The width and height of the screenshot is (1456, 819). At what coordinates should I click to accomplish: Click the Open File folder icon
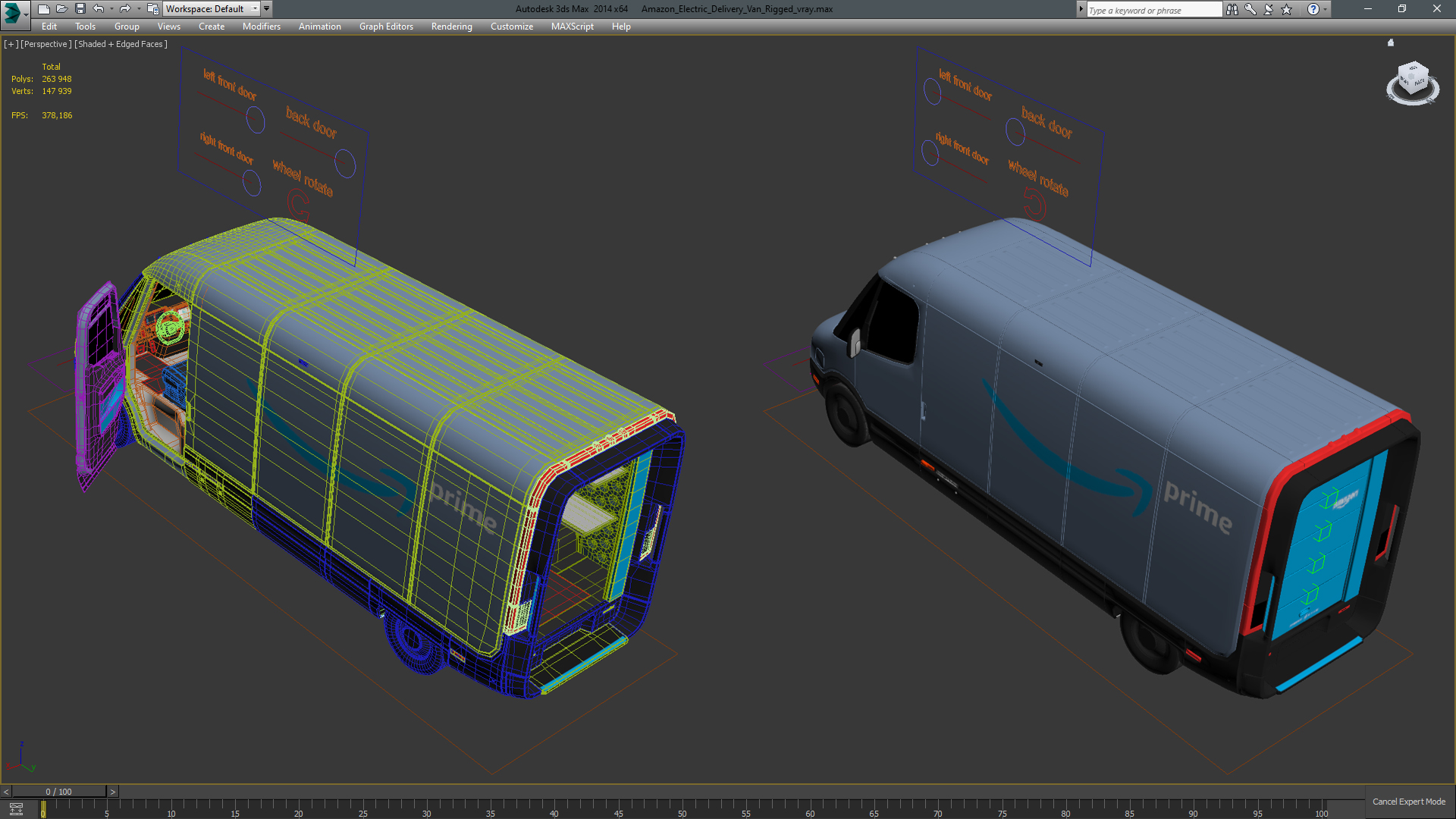pos(62,9)
